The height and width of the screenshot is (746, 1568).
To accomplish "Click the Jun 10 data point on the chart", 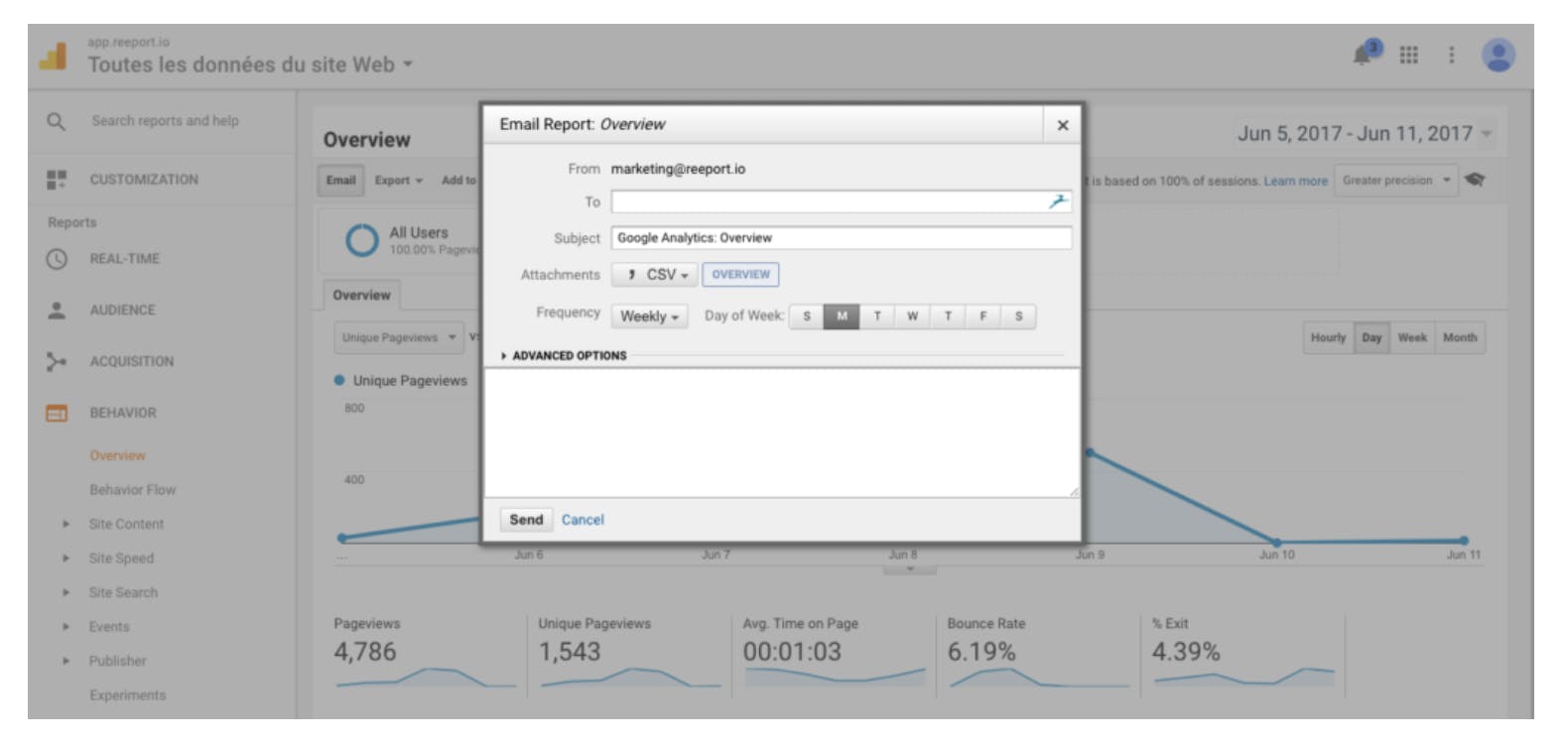I will (x=1277, y=543).
